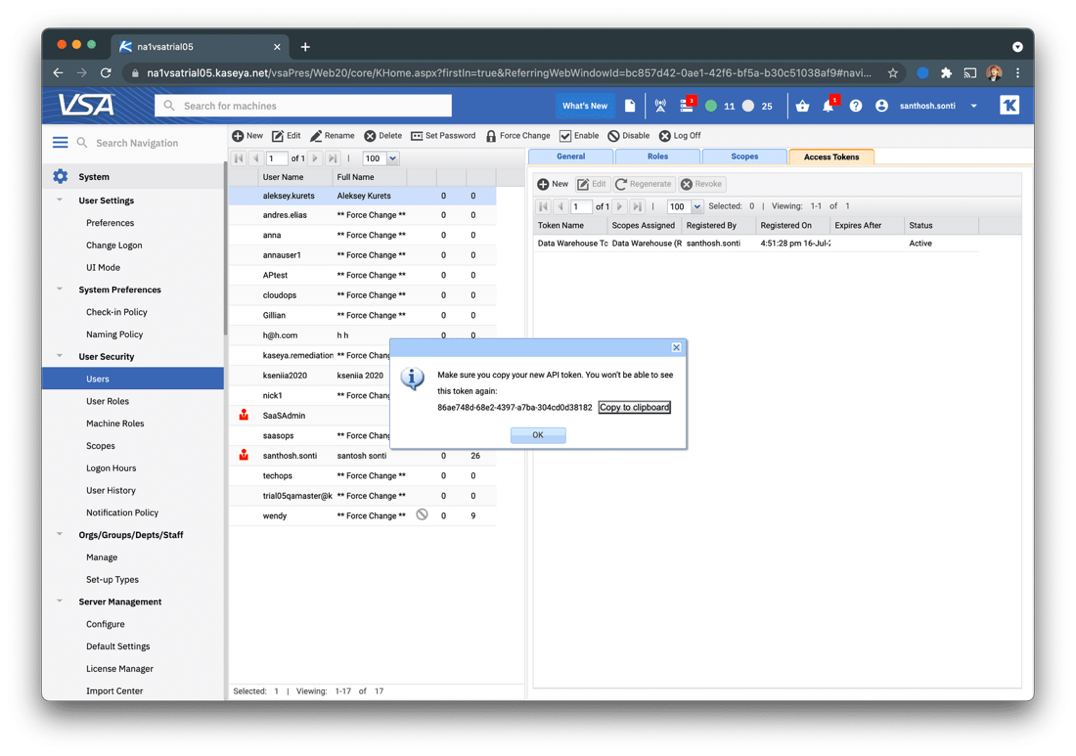
Task: Open a new browser tab
Action: coord(305,47)
